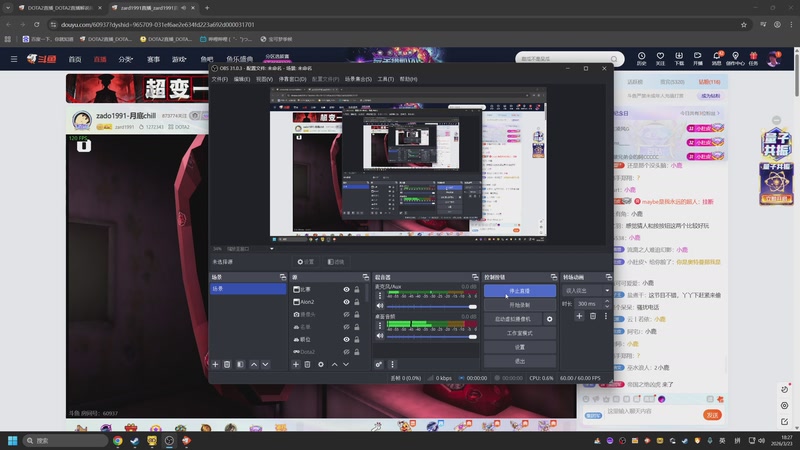Mute microphone/Aux speaker icon in mixer
800x450 pixels.
380,306
